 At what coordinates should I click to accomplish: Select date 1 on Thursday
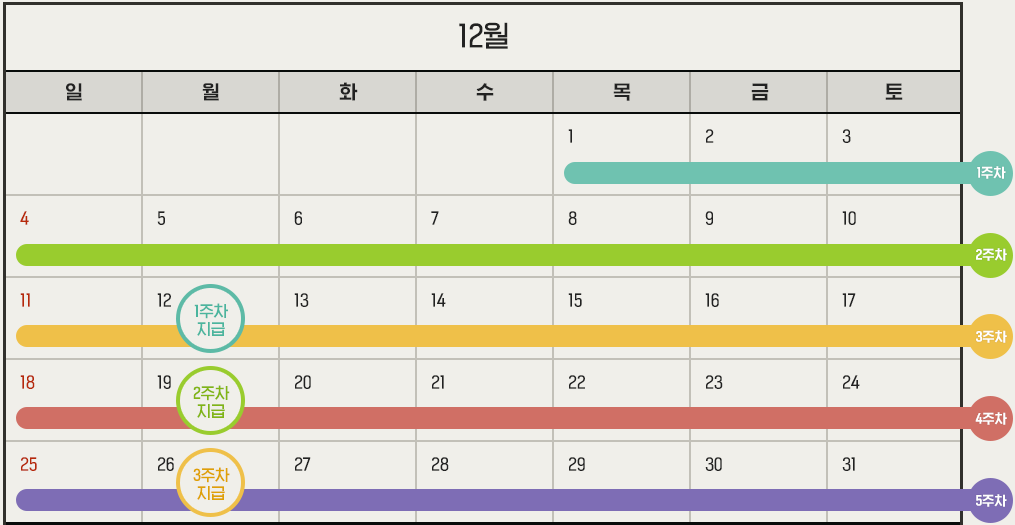click(x=570, y=137)
